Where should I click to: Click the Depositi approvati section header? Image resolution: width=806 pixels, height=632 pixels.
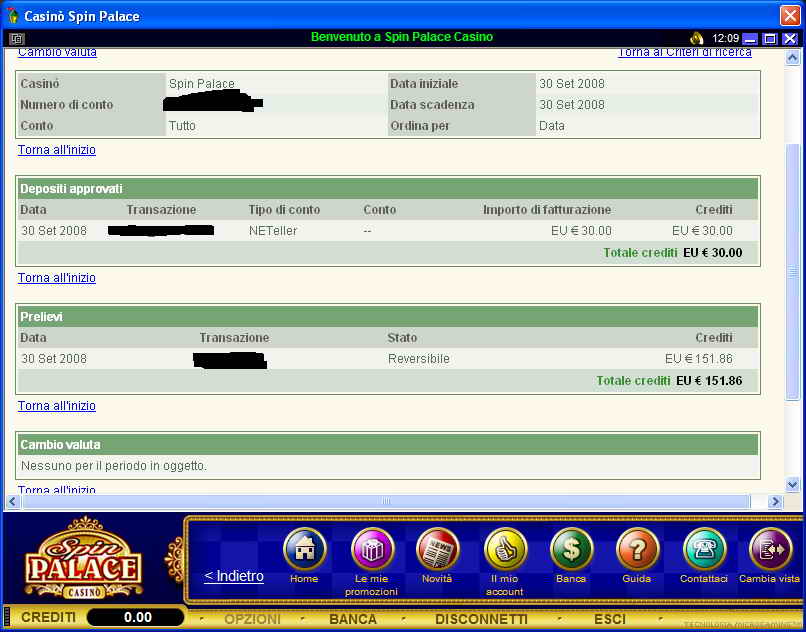(388, 189)
